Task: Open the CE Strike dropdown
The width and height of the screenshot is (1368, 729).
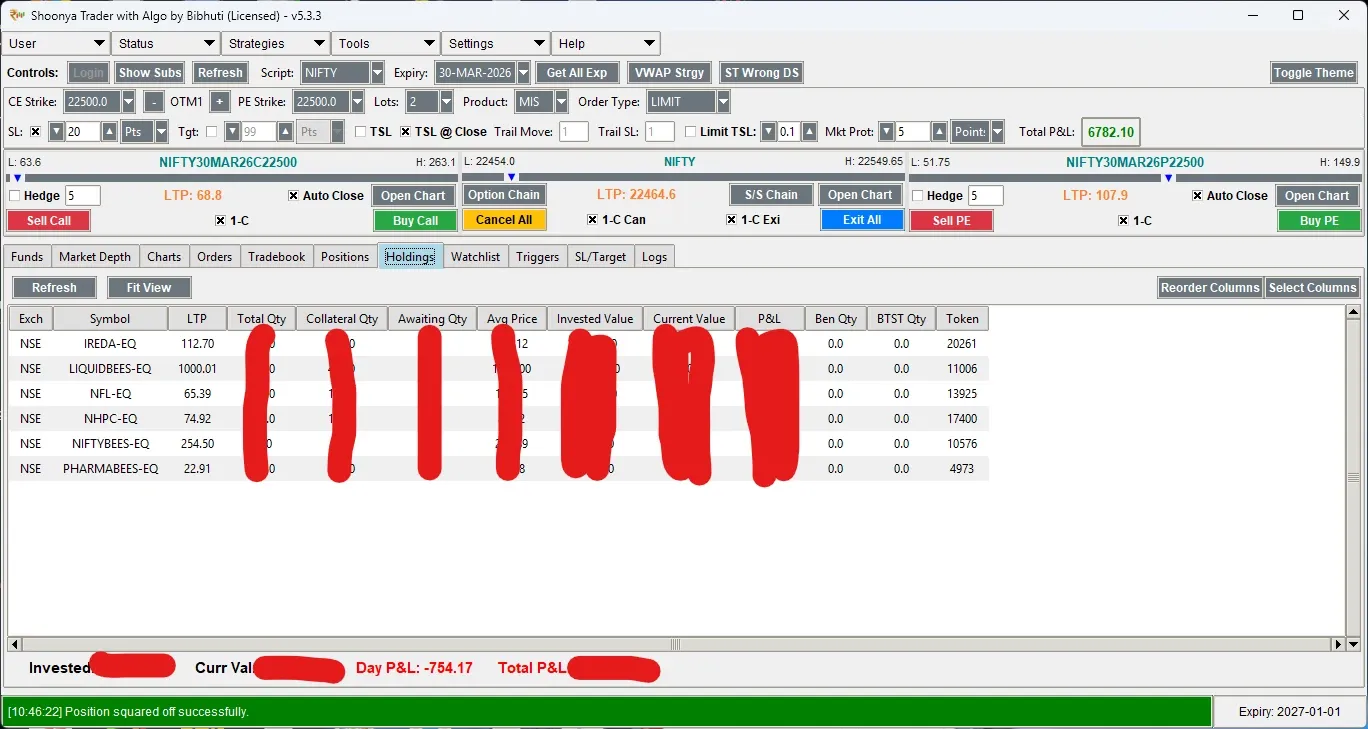Action: click(x=128, y=102)
